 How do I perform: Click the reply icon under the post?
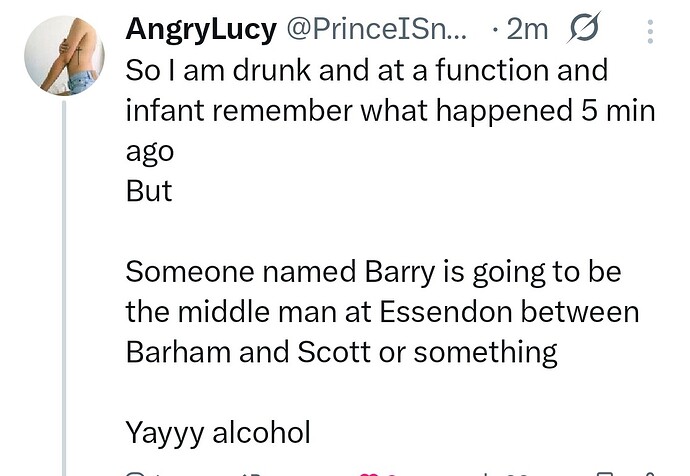pos(134,473)
